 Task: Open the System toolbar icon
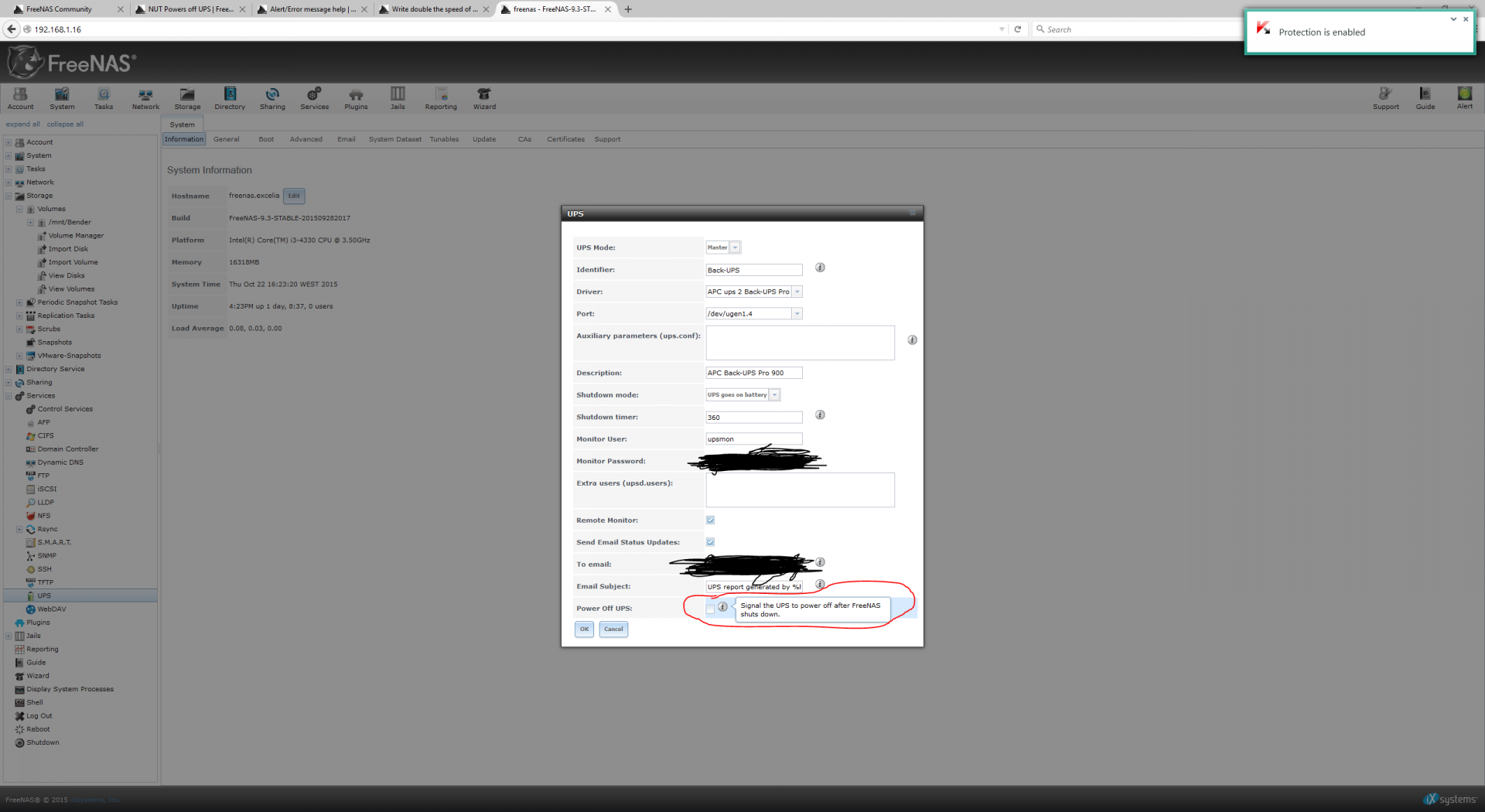(x=62, y=98)
